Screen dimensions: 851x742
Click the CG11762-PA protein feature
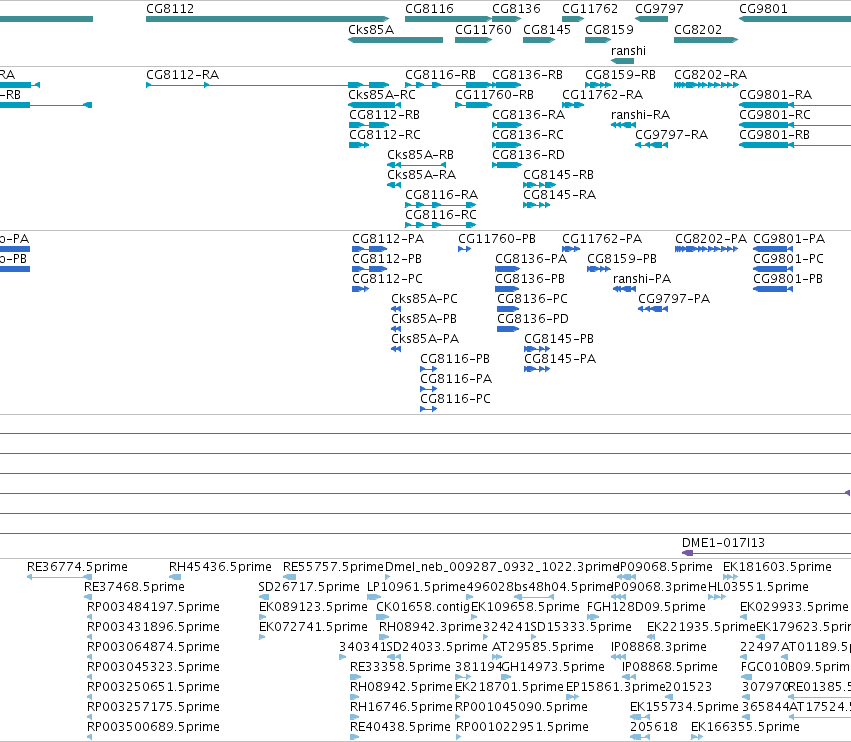tap(571, 249)
